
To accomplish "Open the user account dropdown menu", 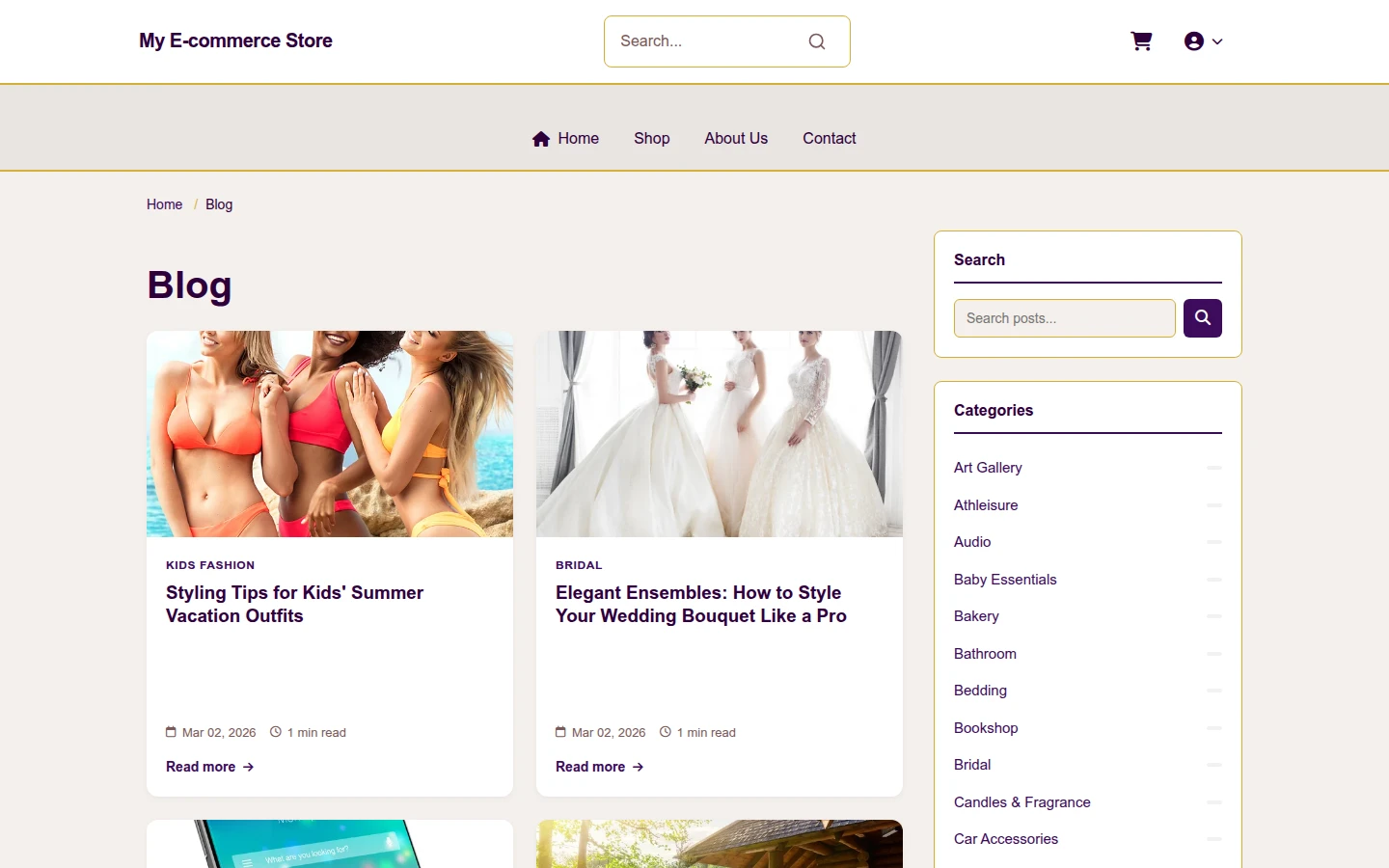I will click(1203, 41).
